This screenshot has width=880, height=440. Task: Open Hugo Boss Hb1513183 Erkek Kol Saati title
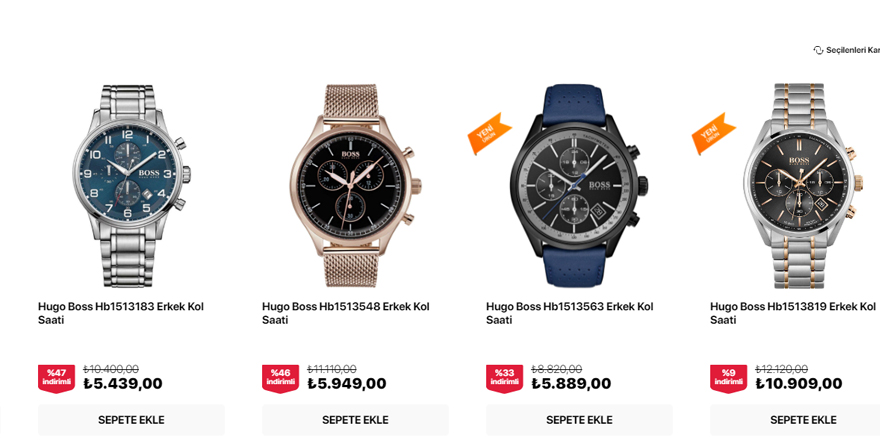[x=121, y=313]
